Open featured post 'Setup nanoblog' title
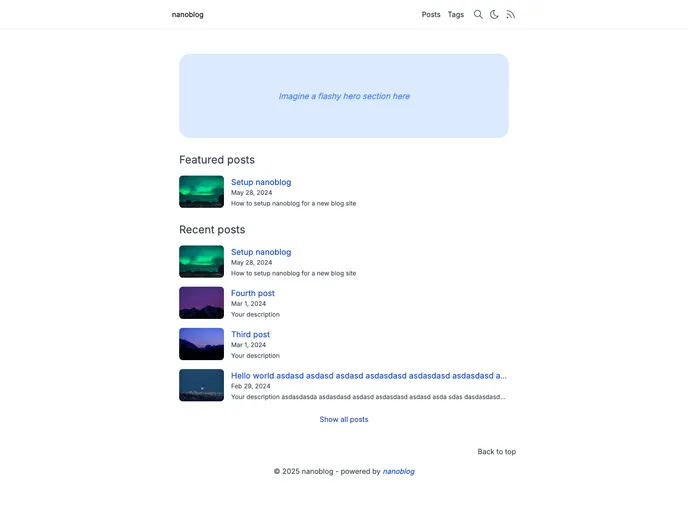This screenshot has width=688, height=512. point(261,182)
